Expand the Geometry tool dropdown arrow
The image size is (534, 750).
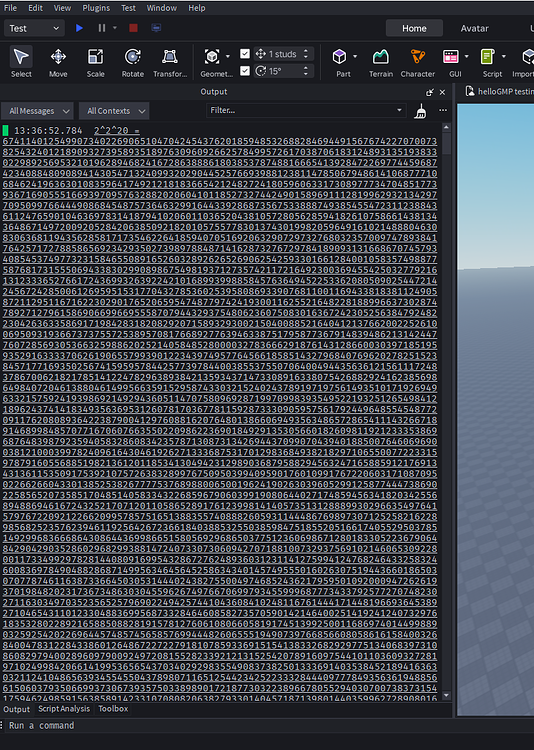[228, 56]
